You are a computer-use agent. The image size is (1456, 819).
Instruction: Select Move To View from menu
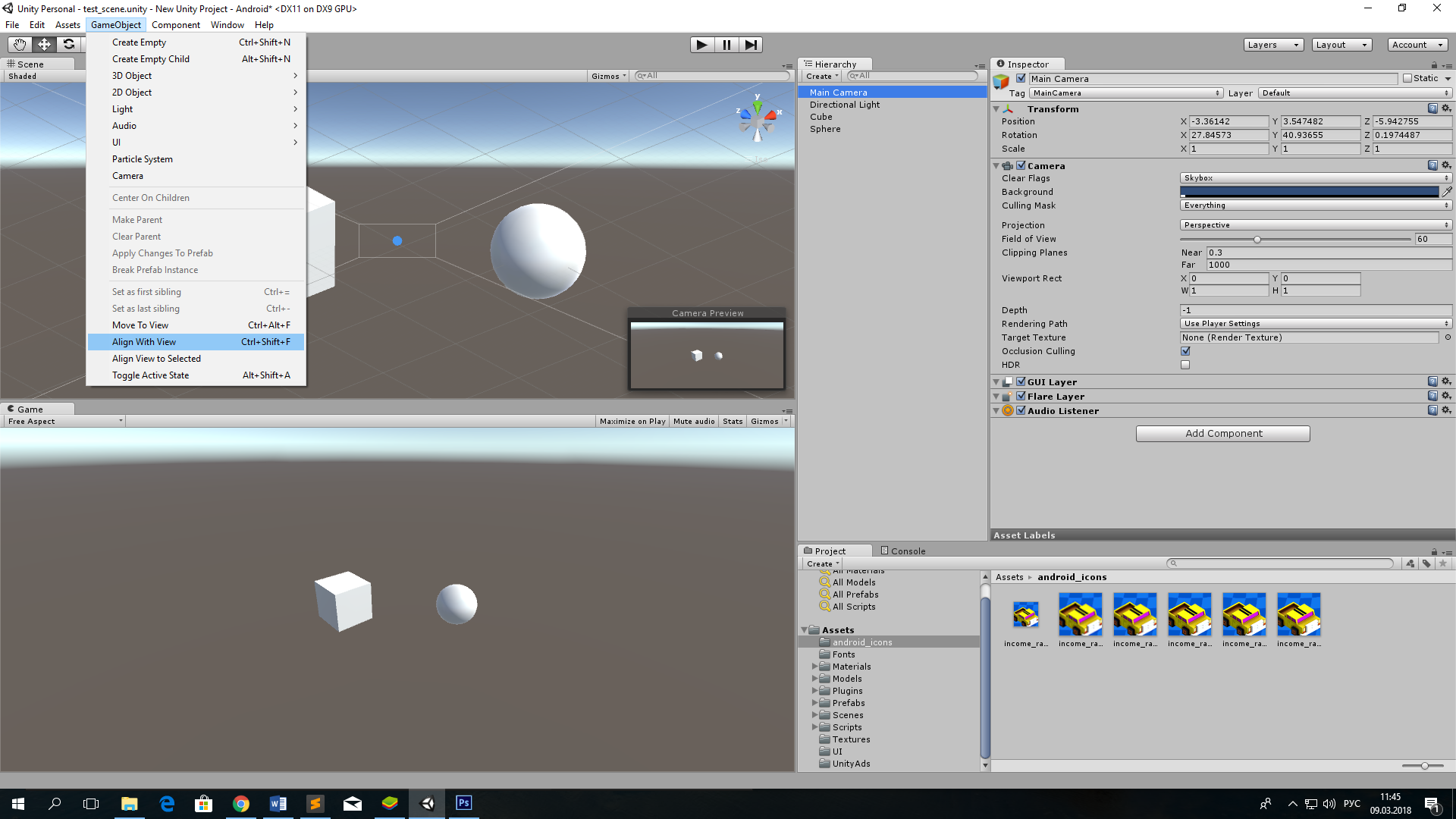click(x=140, y=325)
